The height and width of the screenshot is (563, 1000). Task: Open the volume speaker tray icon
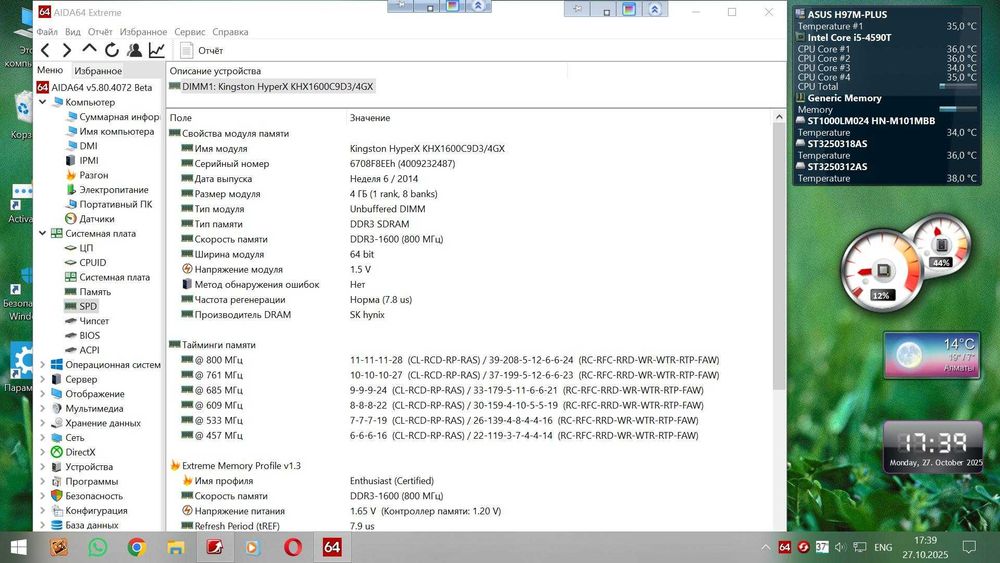coord(840,547)
